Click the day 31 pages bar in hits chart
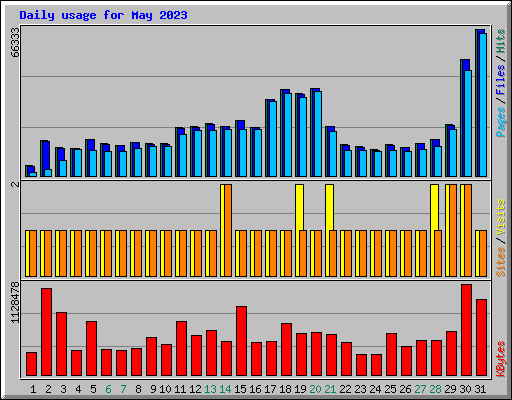The width and height of the screenshot is (512, 400). pyautogui.click(x=483, y=105)
